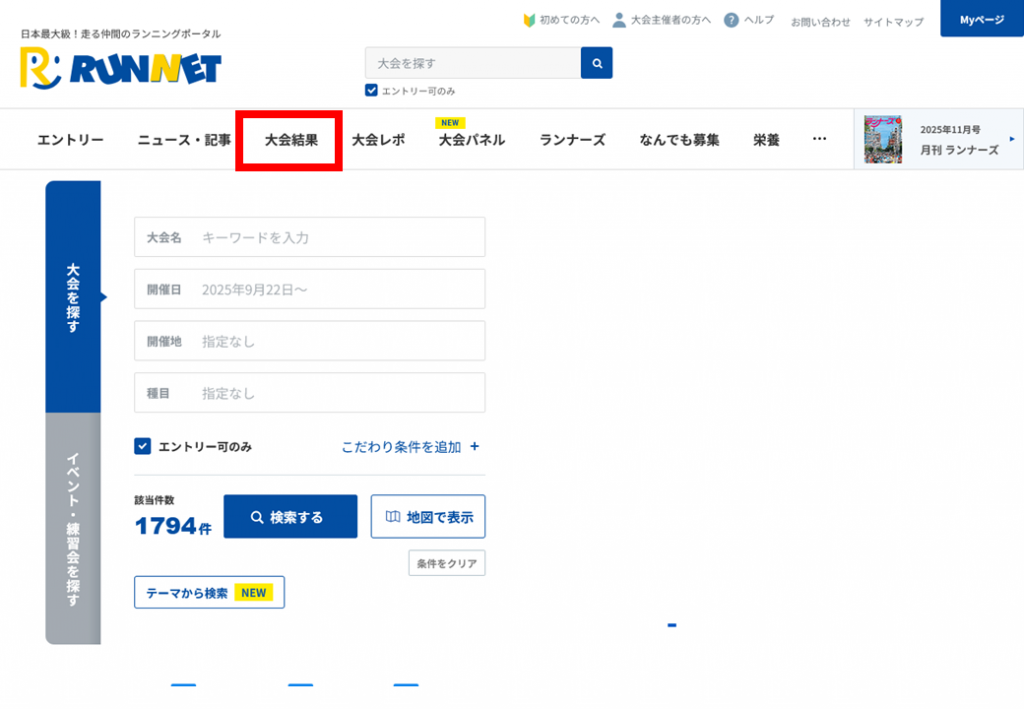Screen dimensions: 1024x709
Task: Click 地図で表示 map button
Action: 428,517
